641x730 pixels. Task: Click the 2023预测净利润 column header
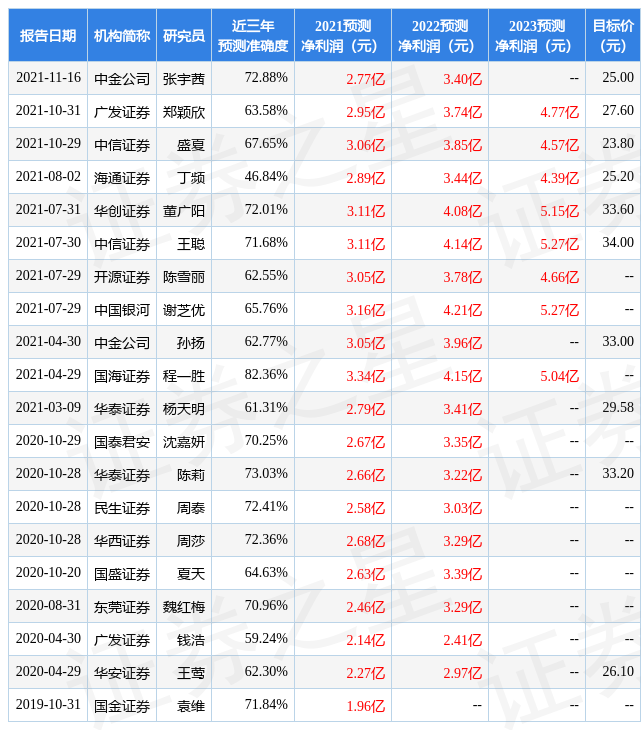(x=537, y=35)
